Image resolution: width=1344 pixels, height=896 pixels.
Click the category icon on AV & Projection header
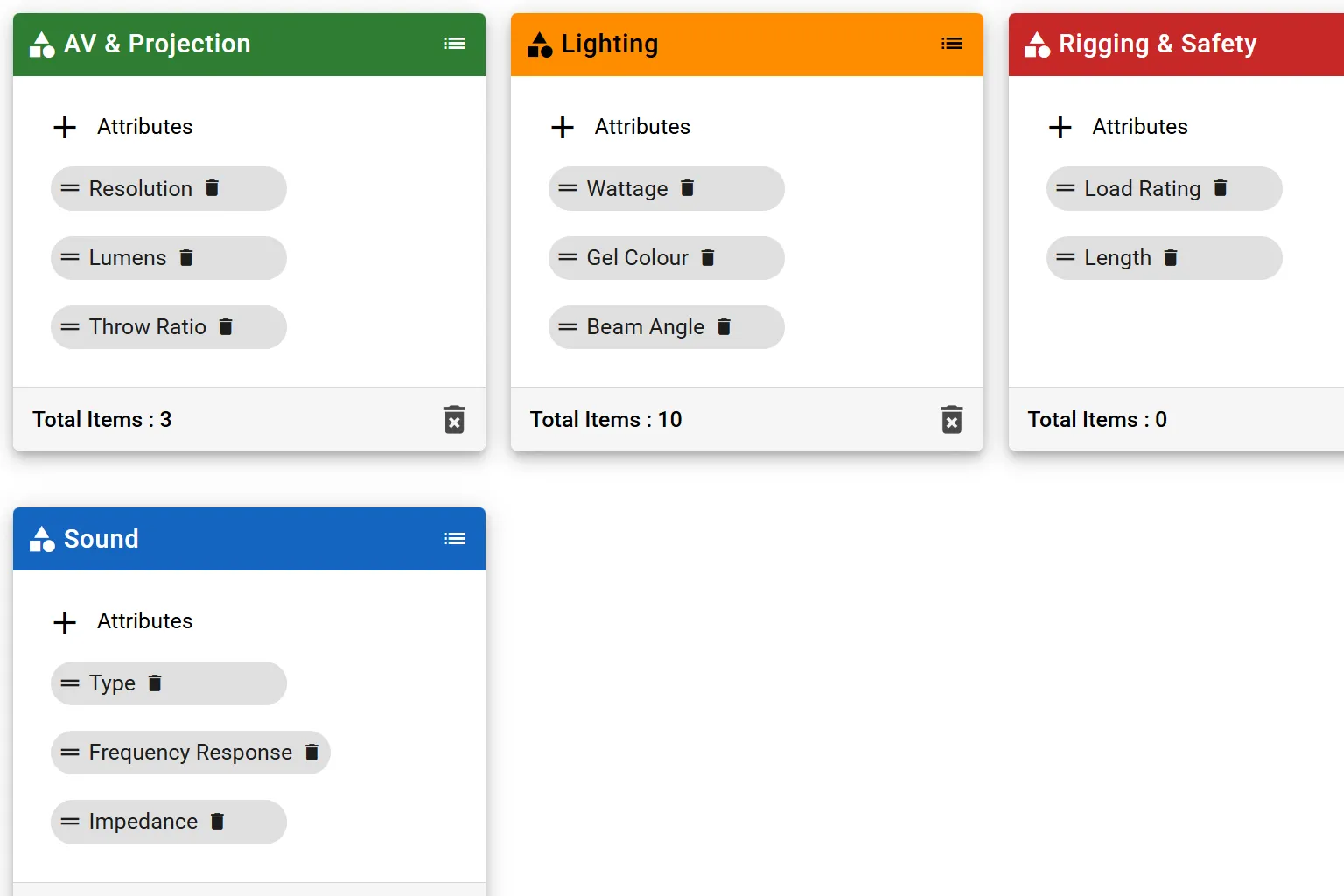click(41, 43)
